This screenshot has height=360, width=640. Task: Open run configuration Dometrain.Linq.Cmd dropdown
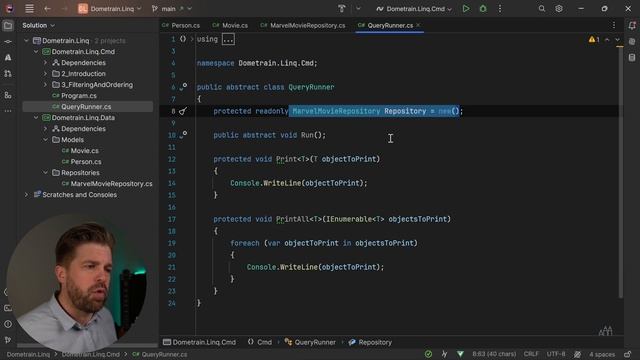pos(414,9)
